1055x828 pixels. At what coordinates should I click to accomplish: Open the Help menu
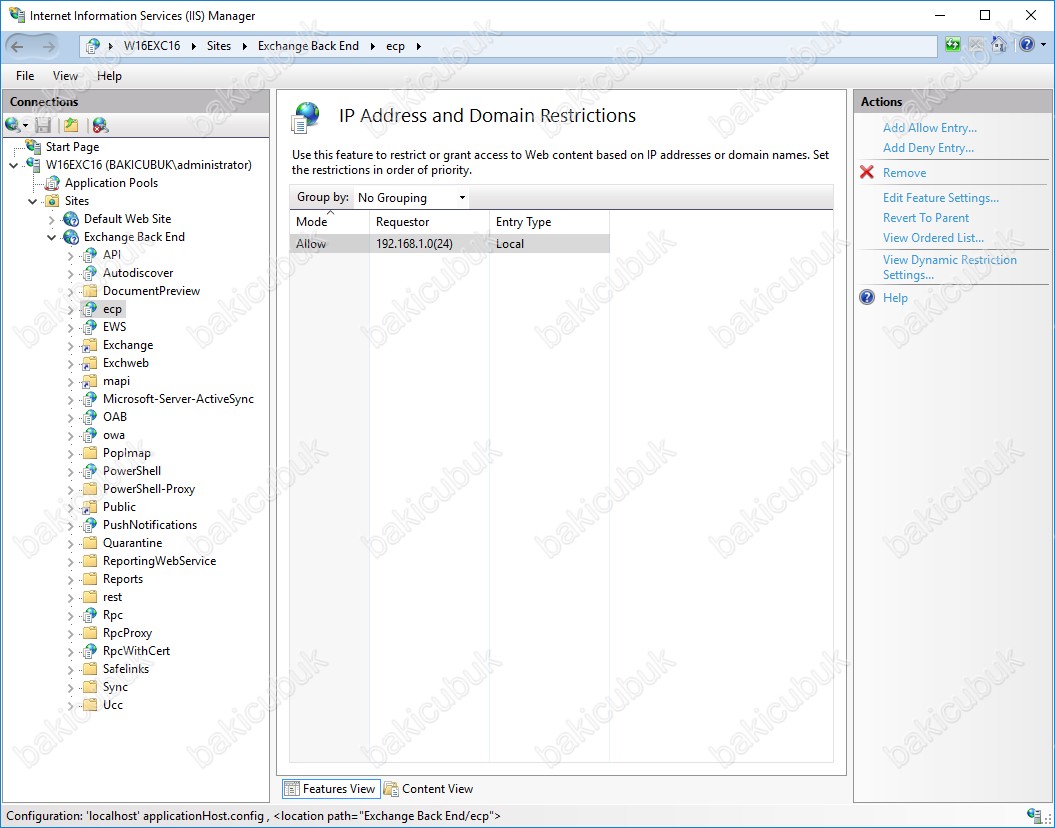click(x=109, y=76)
